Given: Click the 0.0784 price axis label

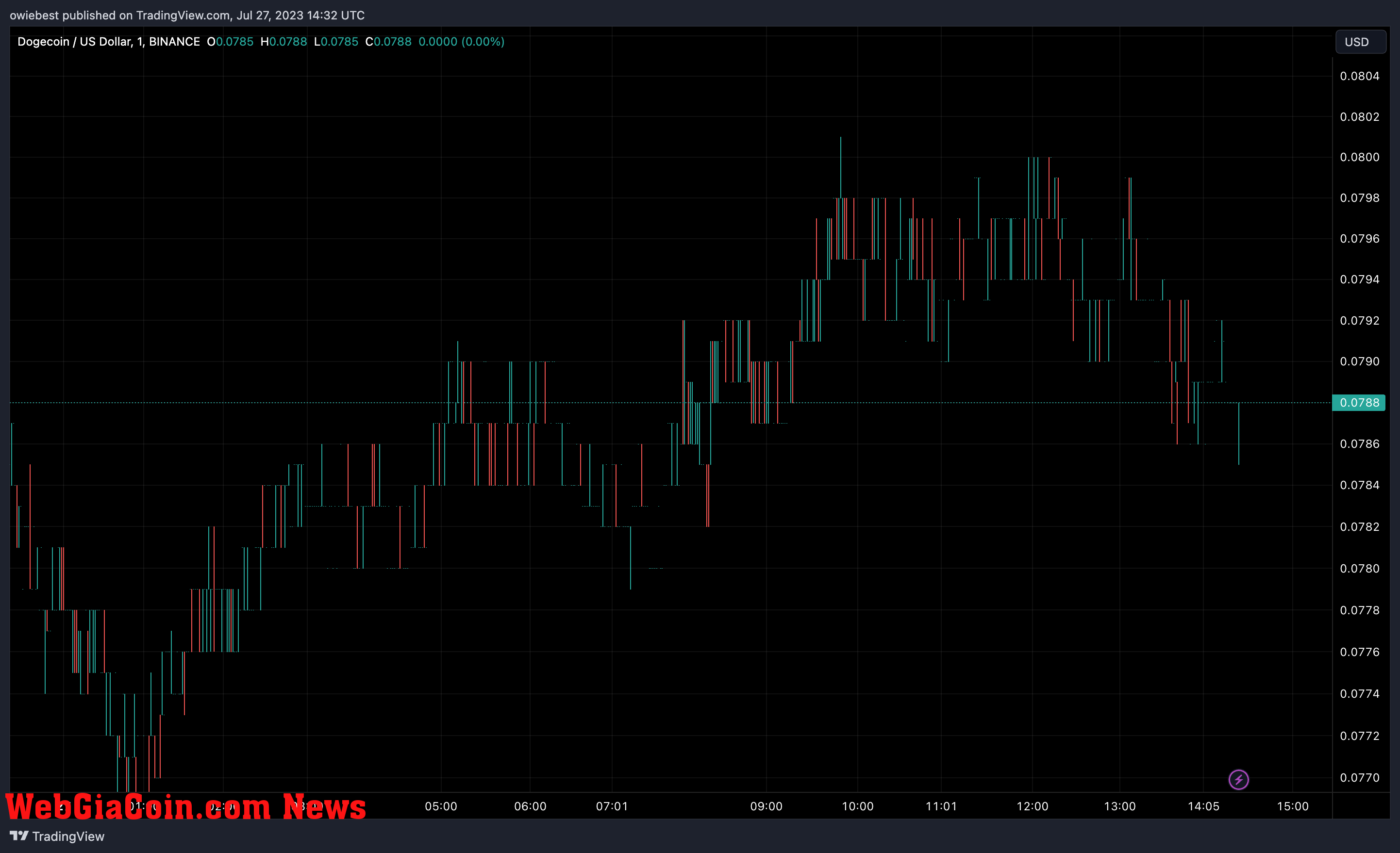Looking at the screenshot, I should (x=1359, y=485).
